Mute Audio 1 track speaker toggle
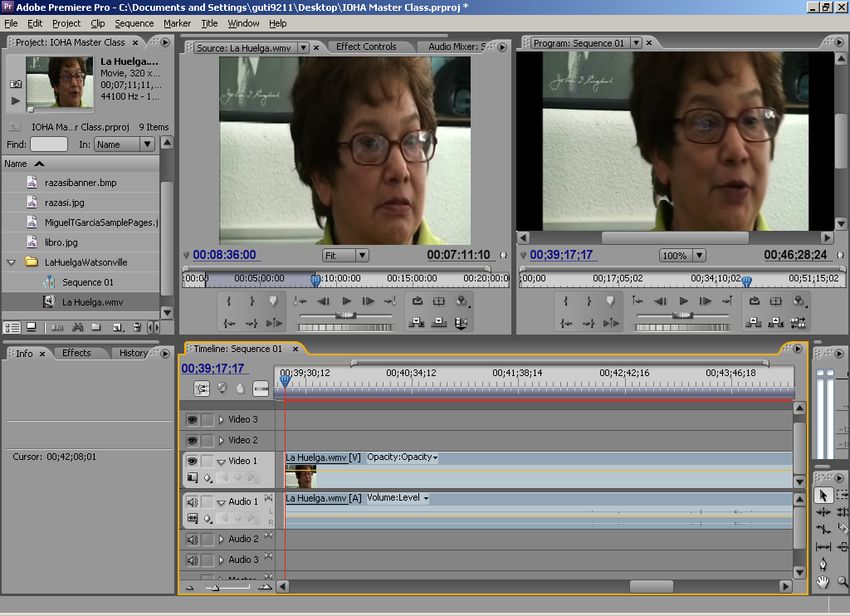Viewport: 850px width, 616px height. (x=192, y=502)
